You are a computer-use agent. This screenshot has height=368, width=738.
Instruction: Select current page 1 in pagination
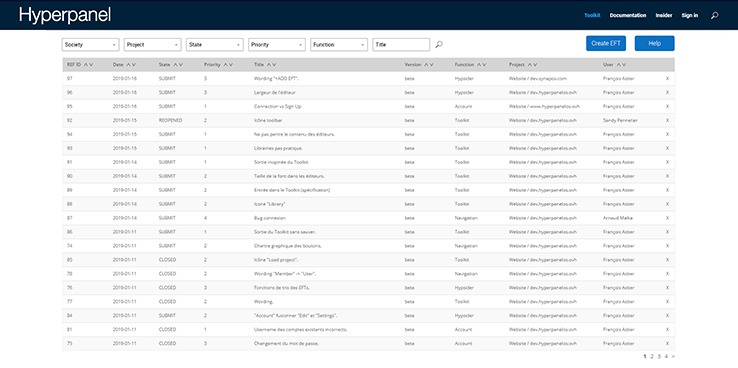click(x=645, y=357)
